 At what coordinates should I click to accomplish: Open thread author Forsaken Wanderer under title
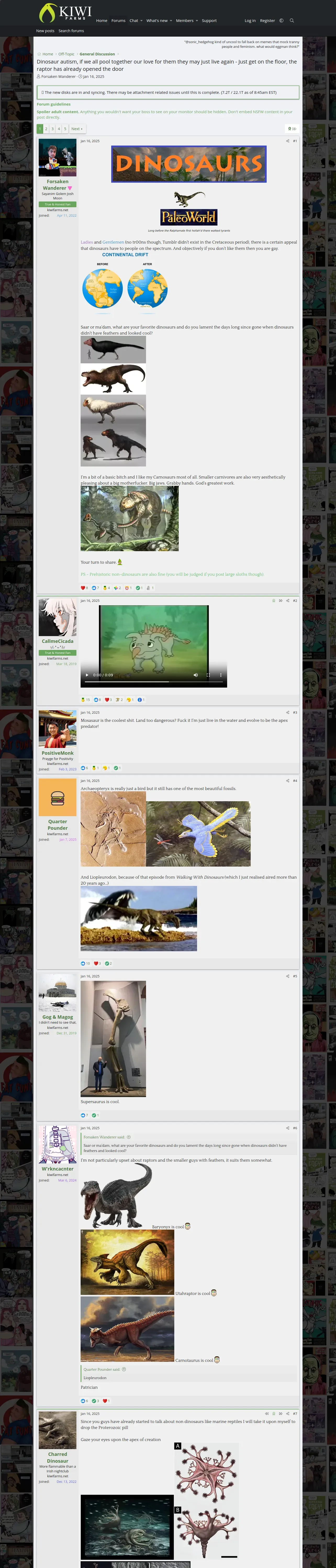click(x=59, y=77)
